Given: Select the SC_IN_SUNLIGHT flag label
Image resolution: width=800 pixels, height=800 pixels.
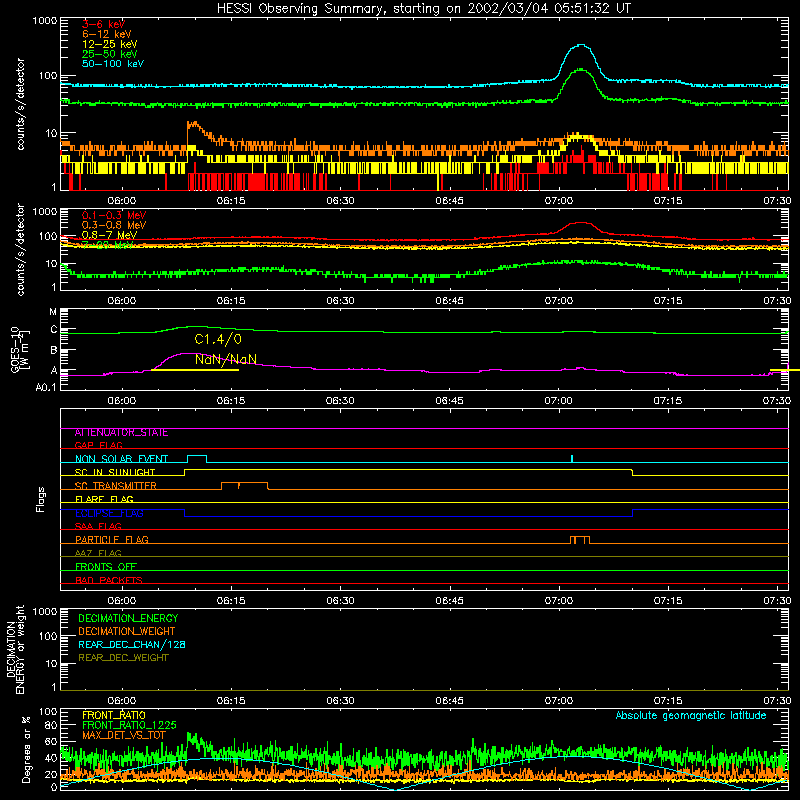Looking at the screenshot, I should pyautogui.click(x=115, y=472).
